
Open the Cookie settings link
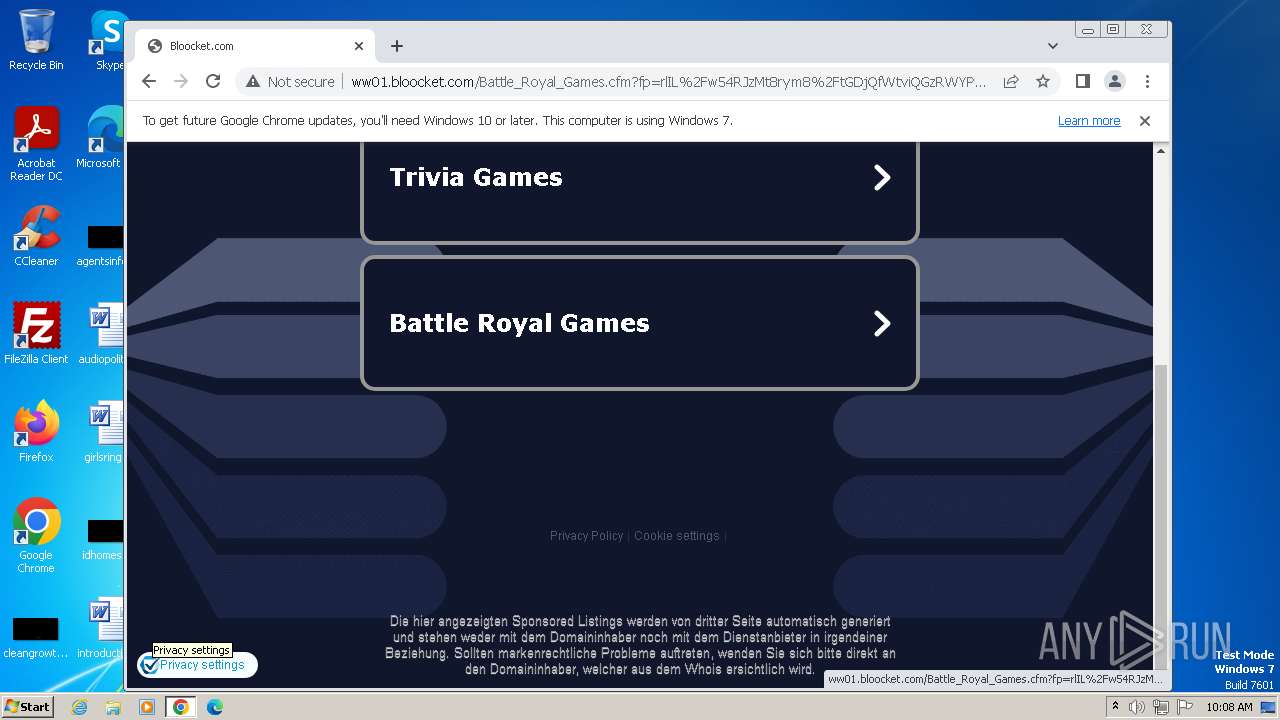click(x=677, y=536)
